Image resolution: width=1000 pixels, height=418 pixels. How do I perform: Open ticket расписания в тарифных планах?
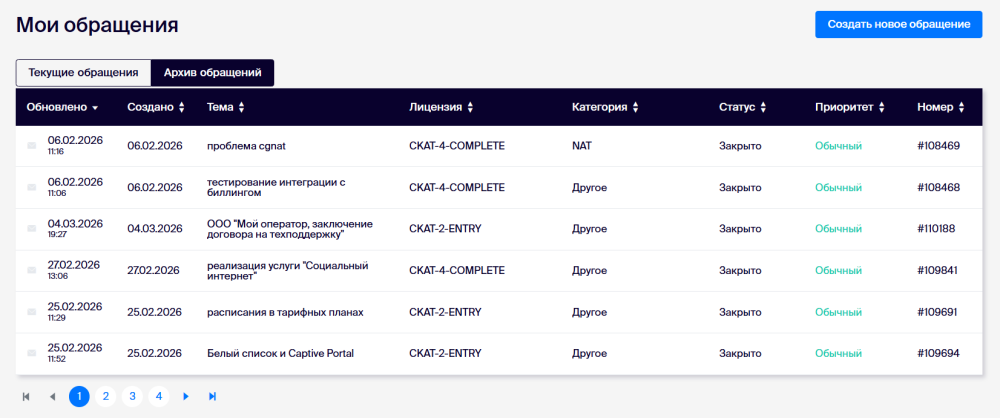coord(284,312)
